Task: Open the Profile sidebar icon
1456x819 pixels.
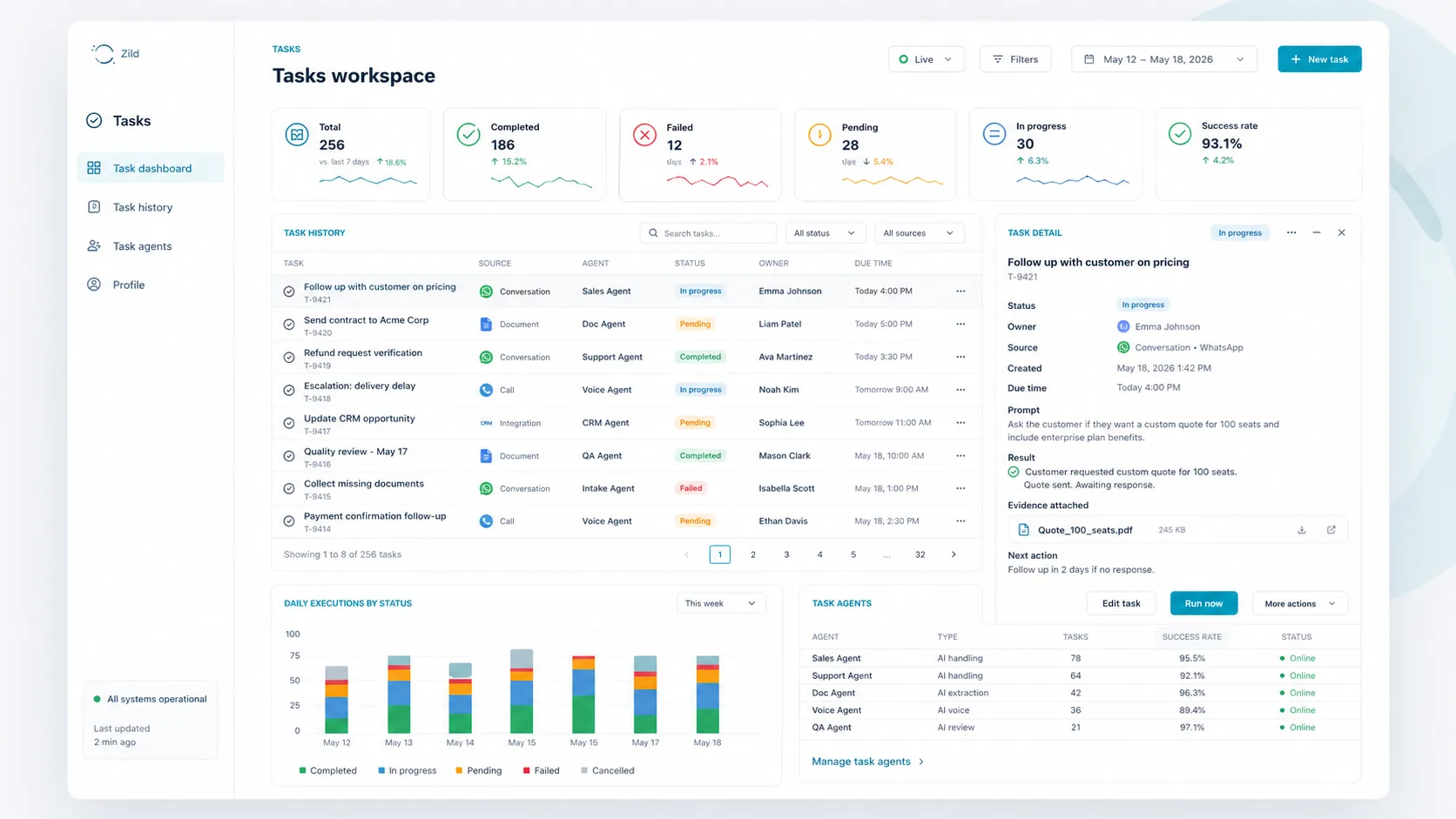Action: click(94, 285)
